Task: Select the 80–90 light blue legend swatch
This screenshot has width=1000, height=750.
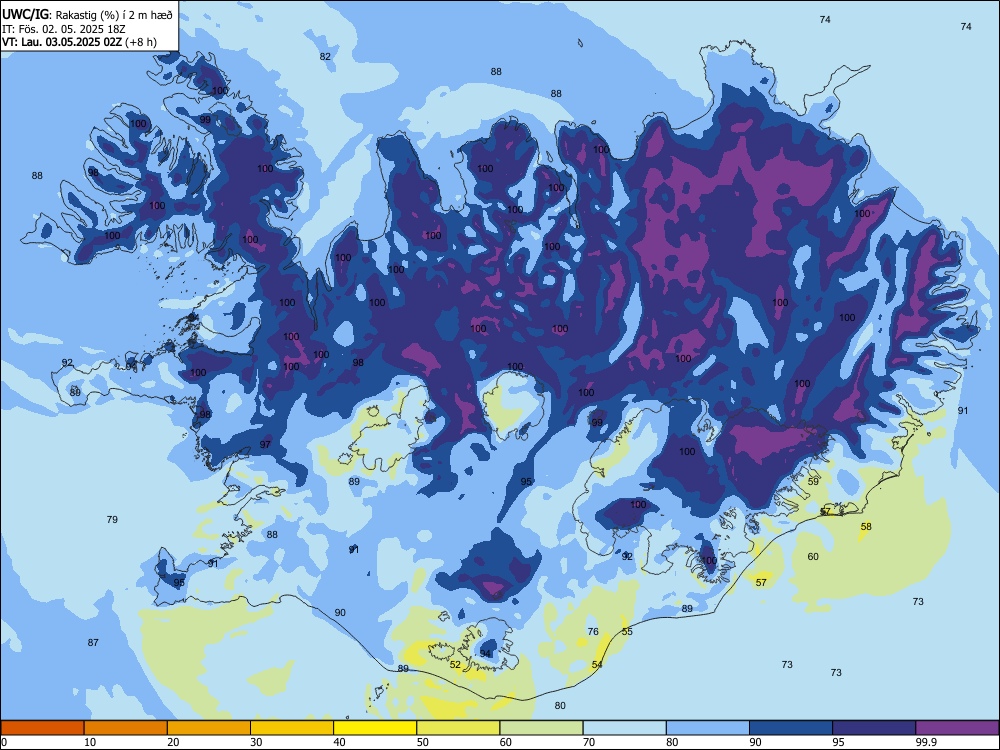Action: (x=708, y=728)
